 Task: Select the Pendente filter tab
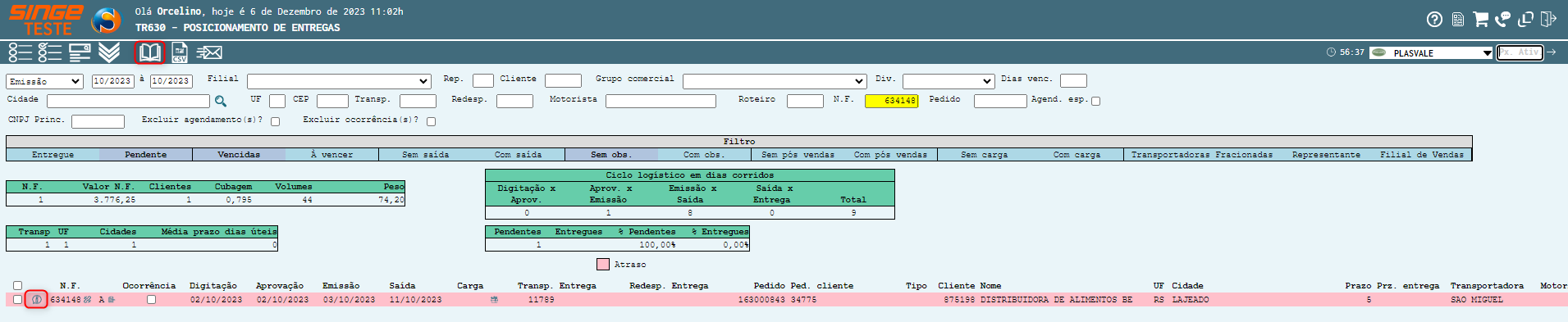pos(146,155)
